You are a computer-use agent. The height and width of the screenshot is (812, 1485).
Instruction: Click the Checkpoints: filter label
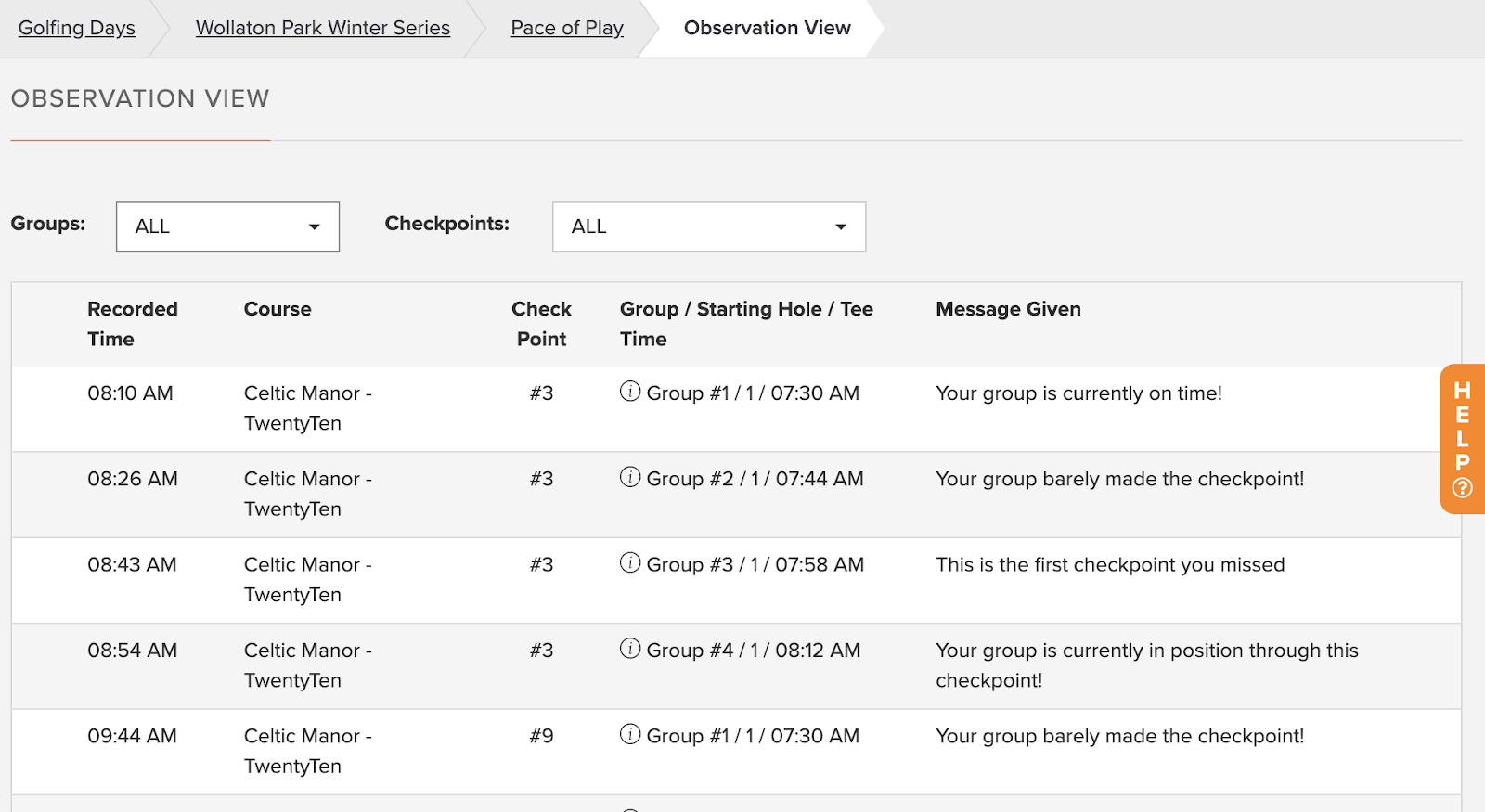point(447,224)
